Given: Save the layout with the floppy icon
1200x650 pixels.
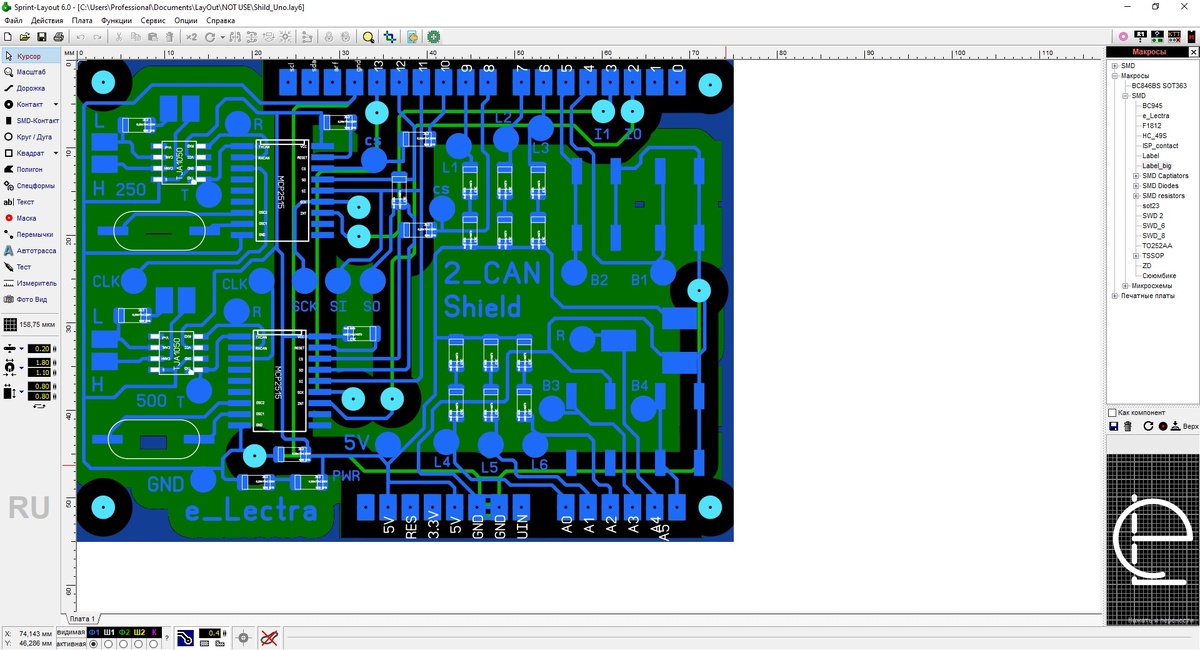Looking at the screenshot, I should (x=42, y=37).
